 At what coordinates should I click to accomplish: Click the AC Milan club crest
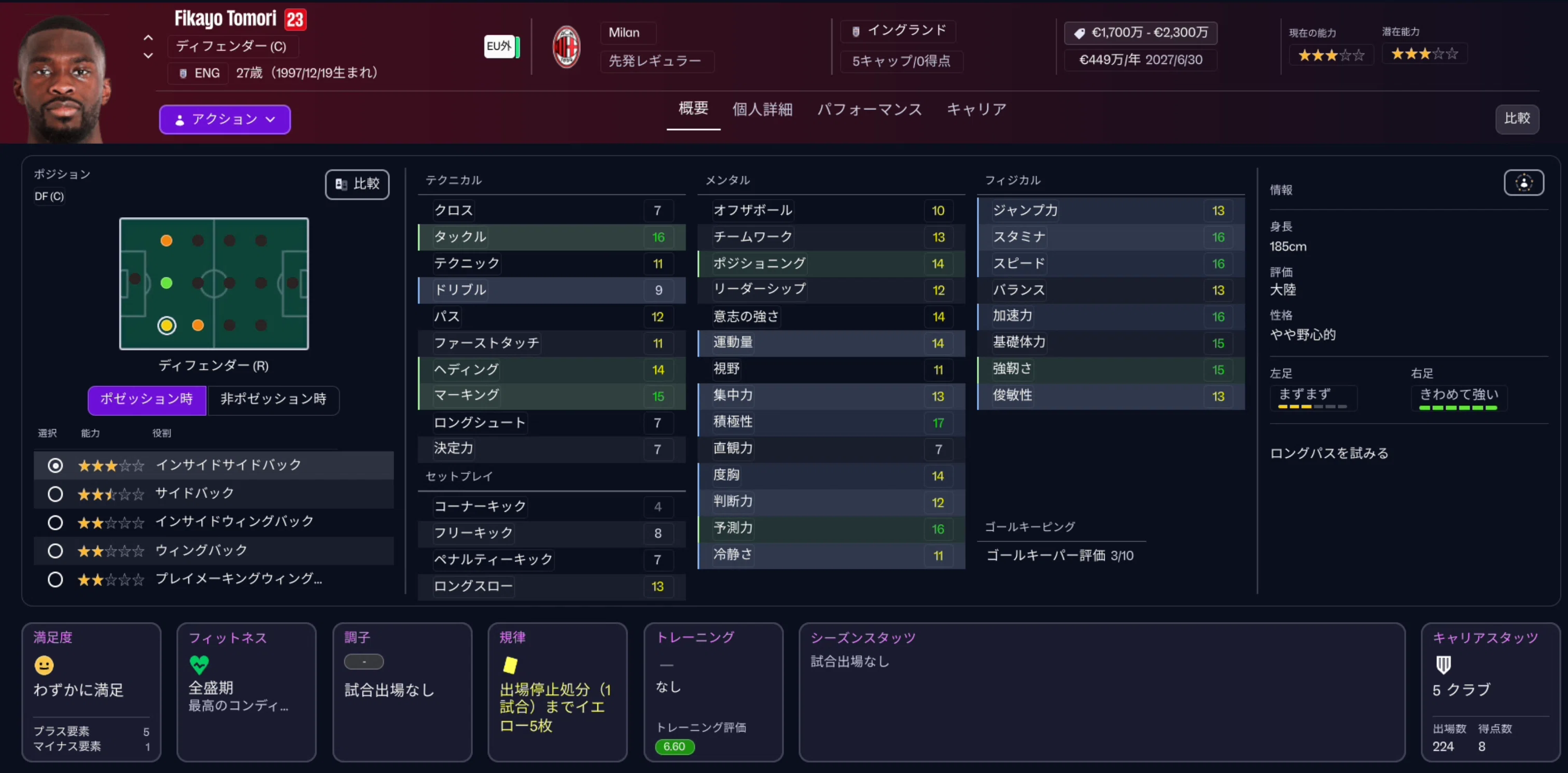(566, 47)
